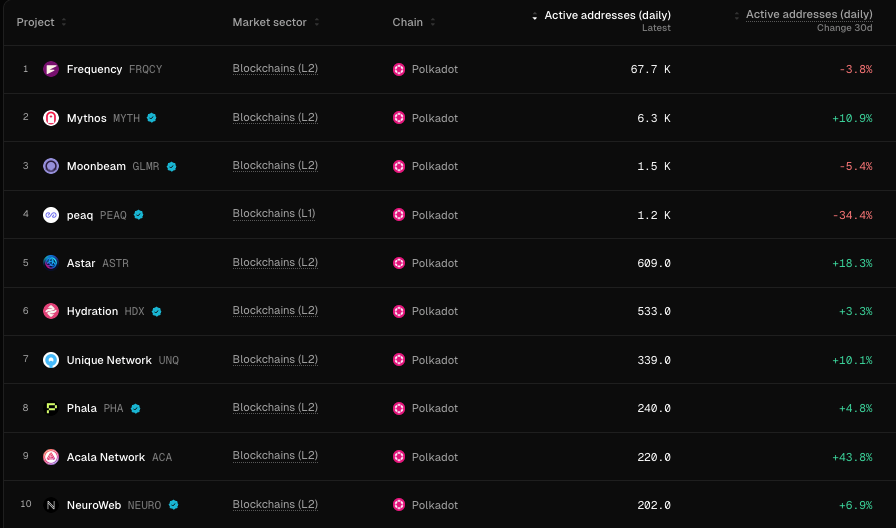The image size is (896, 528).
Task: Click the Hydration project logo icon
Action: point(51,311)
